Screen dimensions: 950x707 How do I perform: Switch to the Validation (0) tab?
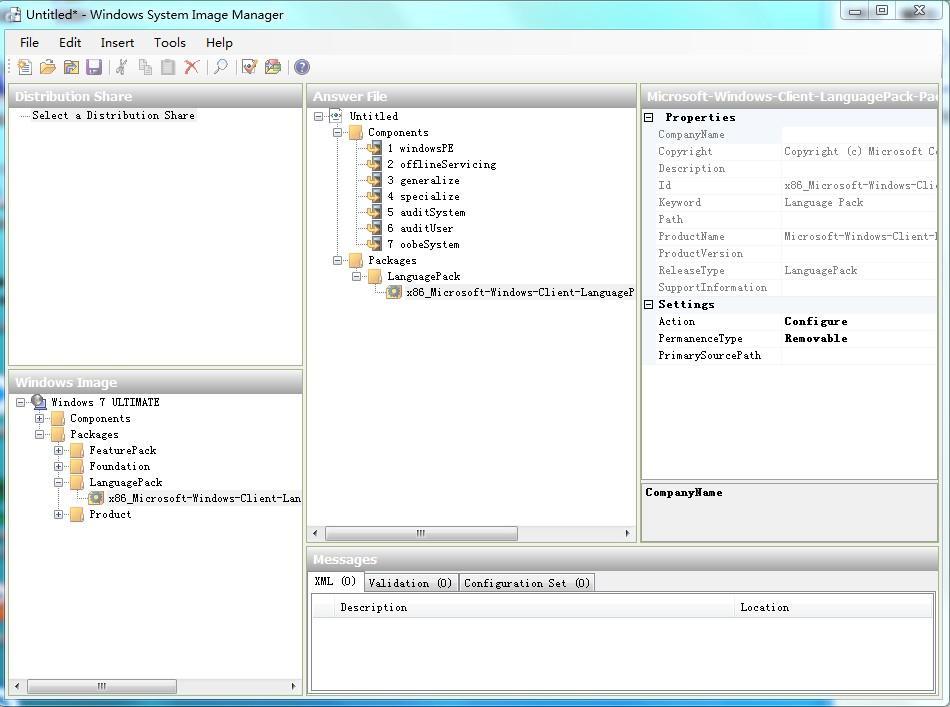pos(410,583)
